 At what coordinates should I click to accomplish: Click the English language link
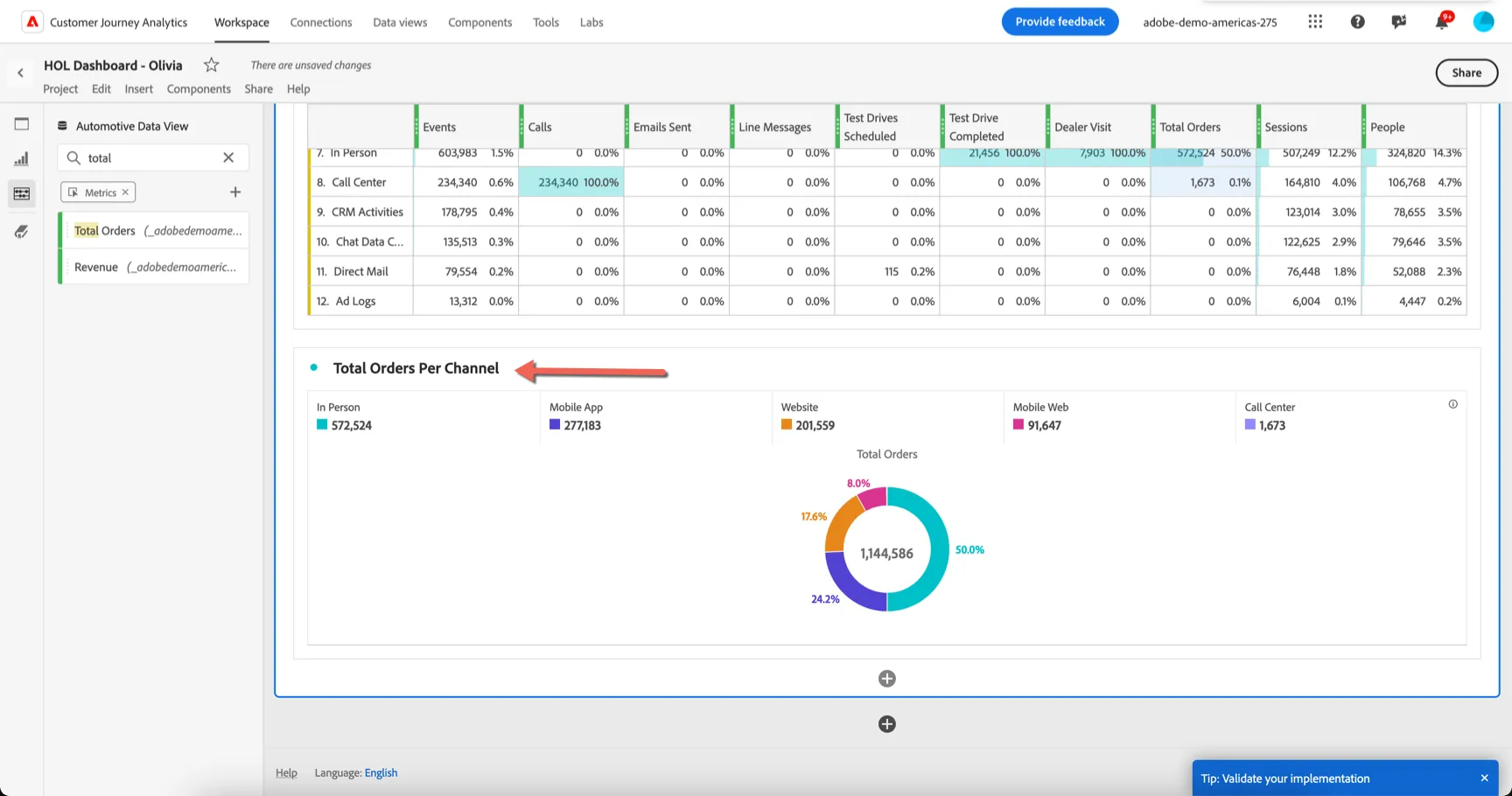pos(381,772)
